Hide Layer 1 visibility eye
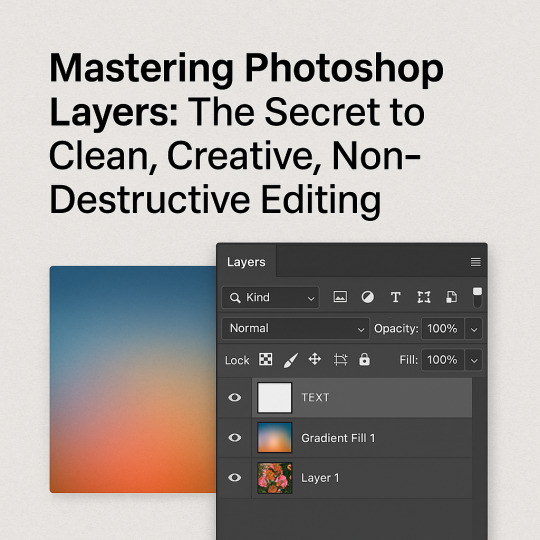The image size is (540, 540). 235,477
